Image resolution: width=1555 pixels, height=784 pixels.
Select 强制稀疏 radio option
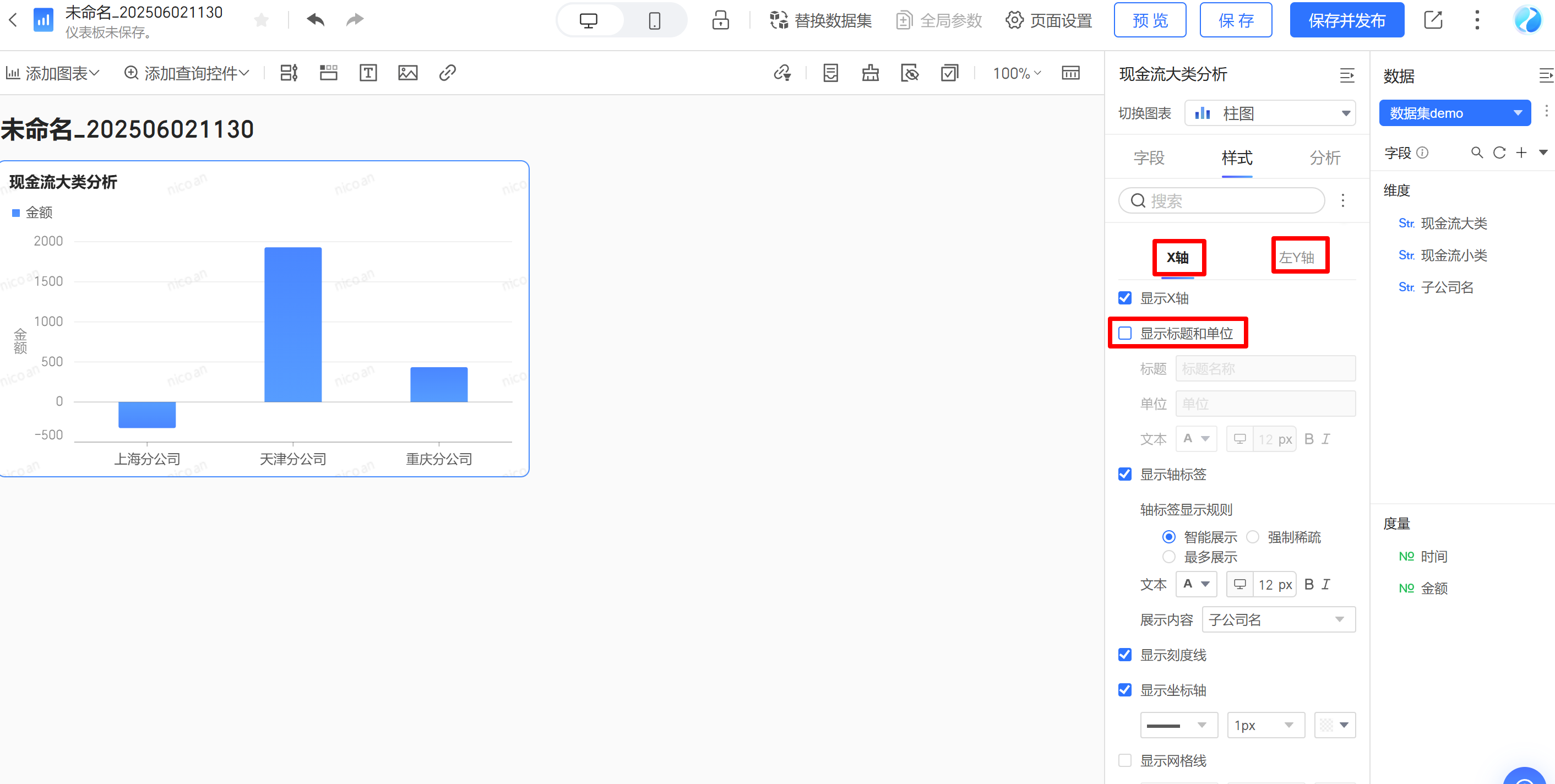coord(1253,537)
